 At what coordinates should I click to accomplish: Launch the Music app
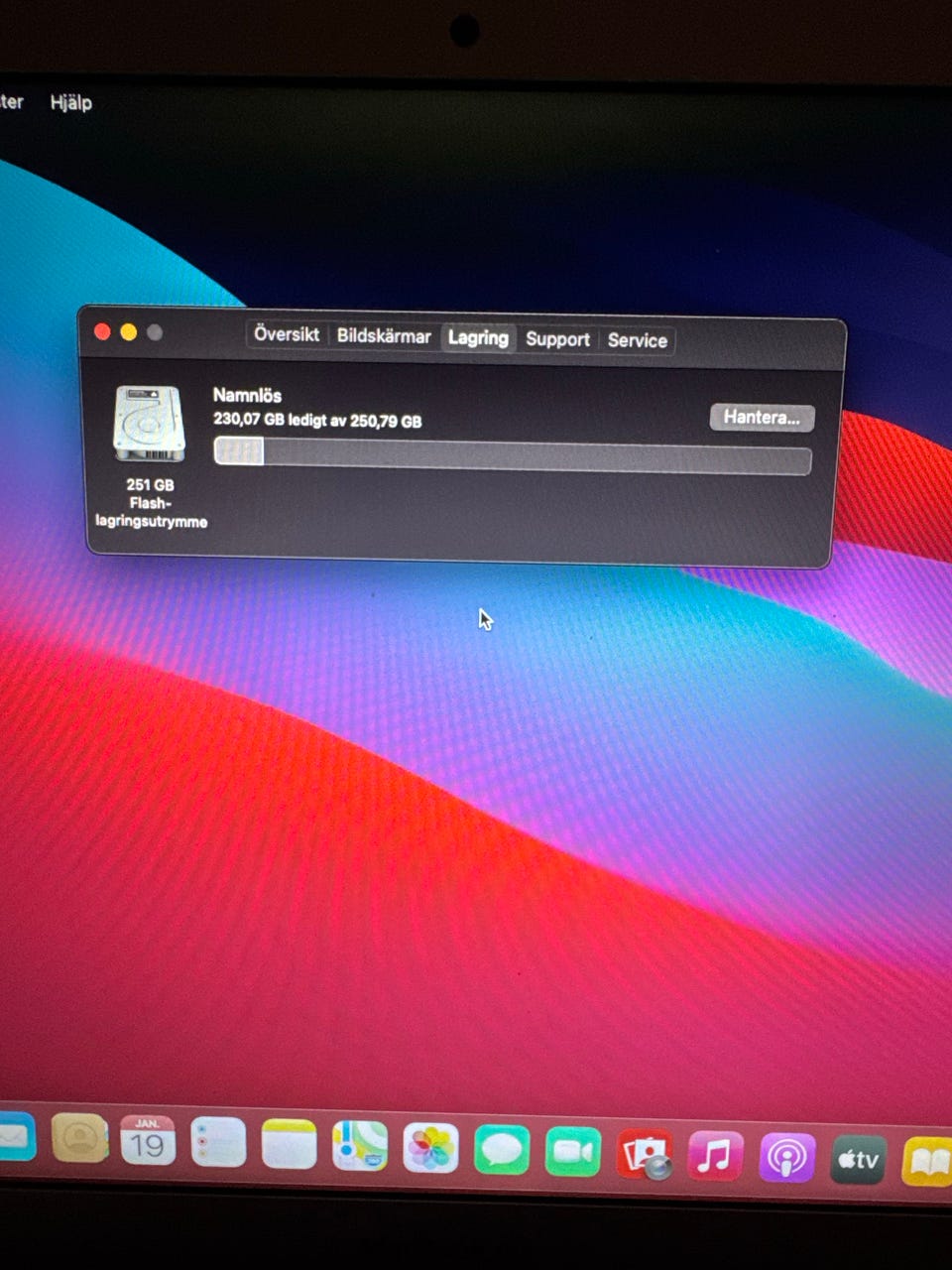point(715,1156)
